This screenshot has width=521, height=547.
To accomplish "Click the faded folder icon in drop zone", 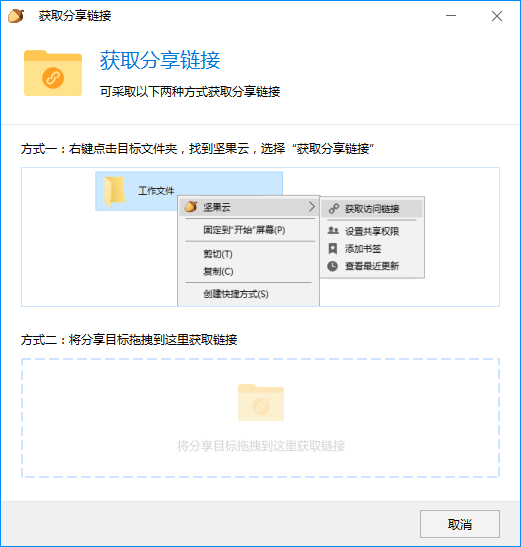I will click(261, 402).
